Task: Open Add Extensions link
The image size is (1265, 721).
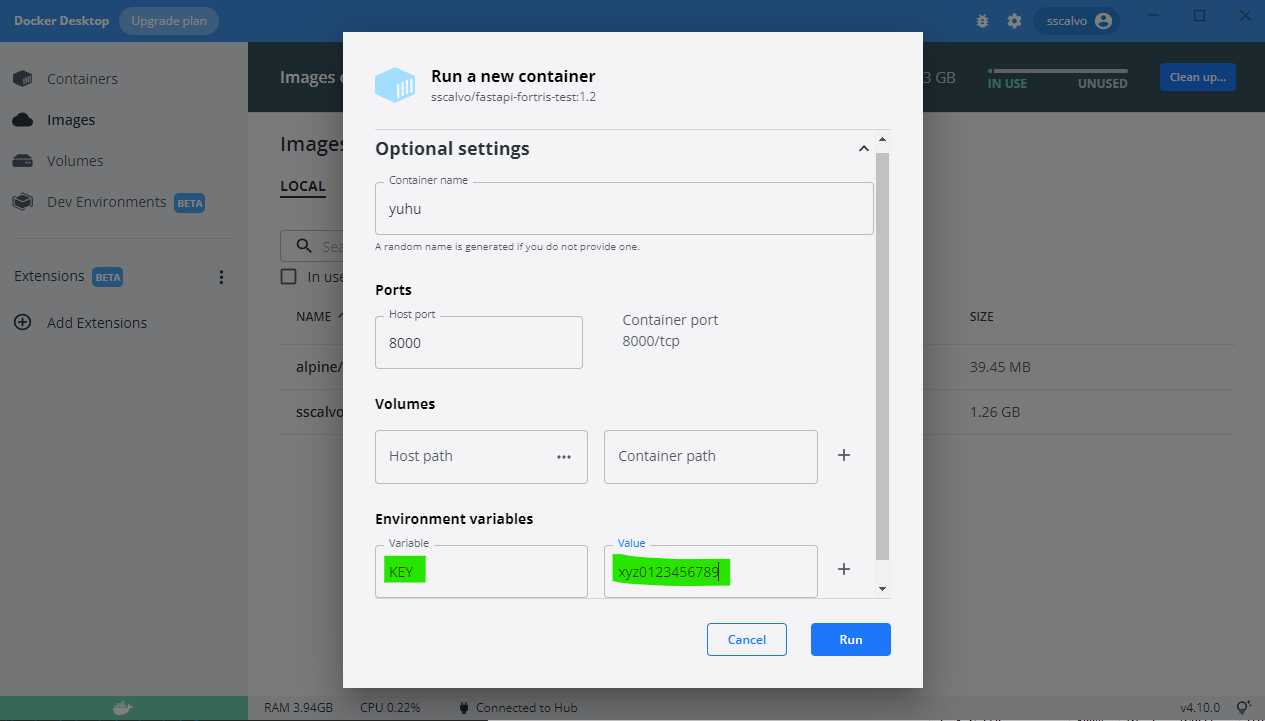Action: (97, 323)
